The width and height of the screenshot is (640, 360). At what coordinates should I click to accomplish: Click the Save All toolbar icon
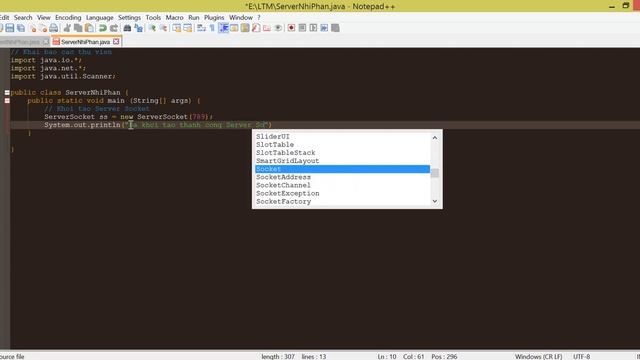(x=21, y=28)
